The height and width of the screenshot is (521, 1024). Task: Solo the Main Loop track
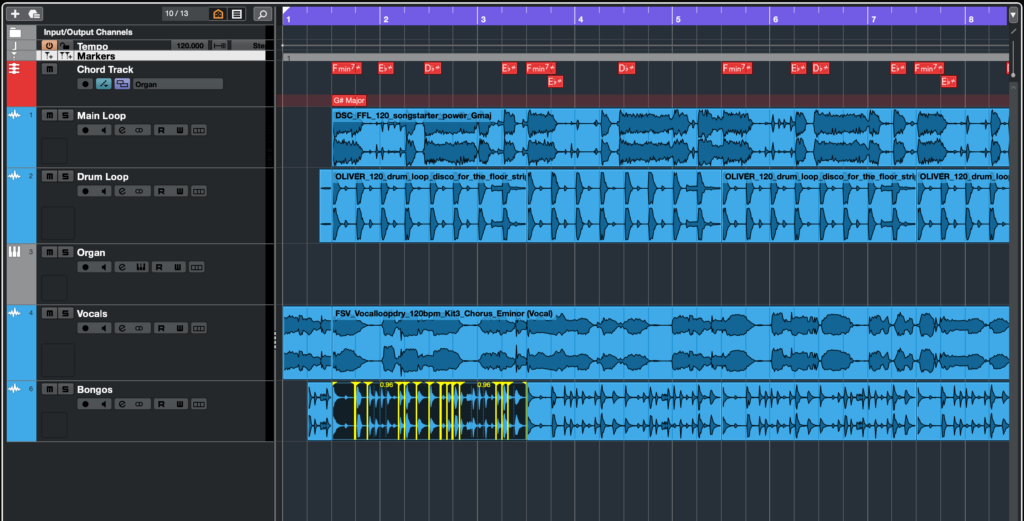(x=65, y=116)
